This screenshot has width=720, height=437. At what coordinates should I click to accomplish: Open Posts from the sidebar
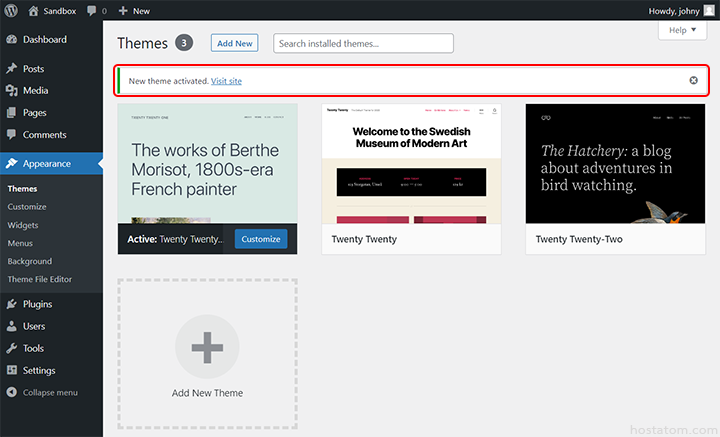tap(33, 69)
